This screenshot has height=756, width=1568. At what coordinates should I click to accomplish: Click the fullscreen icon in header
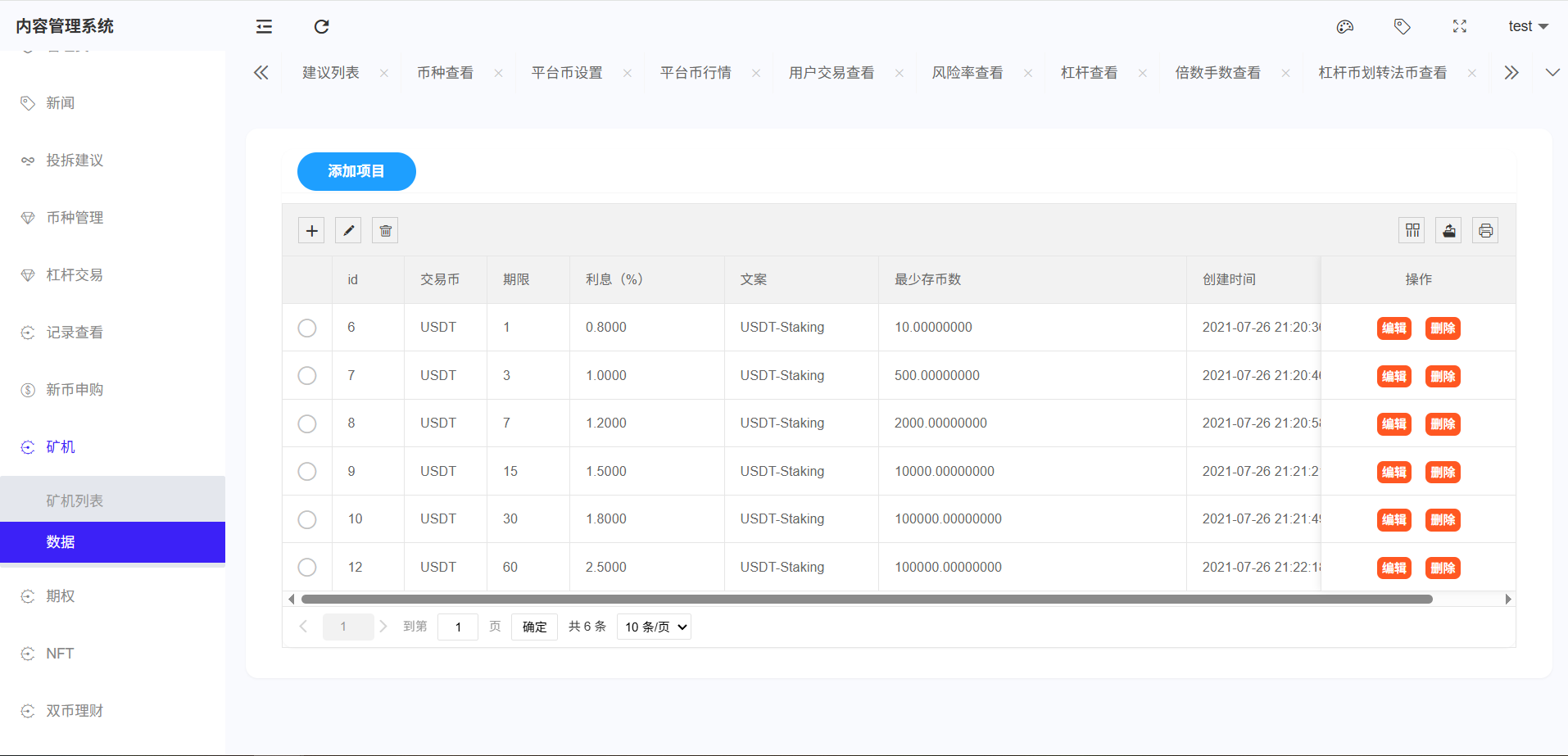(1459, 27)
